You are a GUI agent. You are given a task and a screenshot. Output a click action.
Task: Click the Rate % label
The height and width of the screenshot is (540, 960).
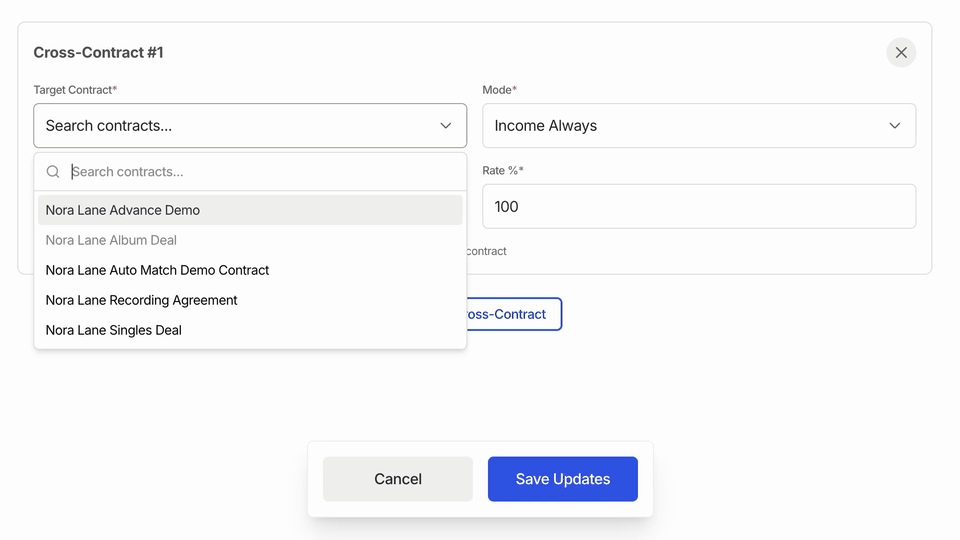pyautogui.click(x=503, y=171)
